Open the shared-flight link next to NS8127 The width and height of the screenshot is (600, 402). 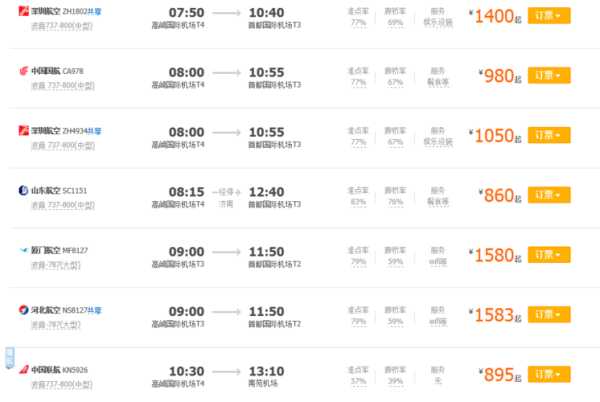[95, 310]
